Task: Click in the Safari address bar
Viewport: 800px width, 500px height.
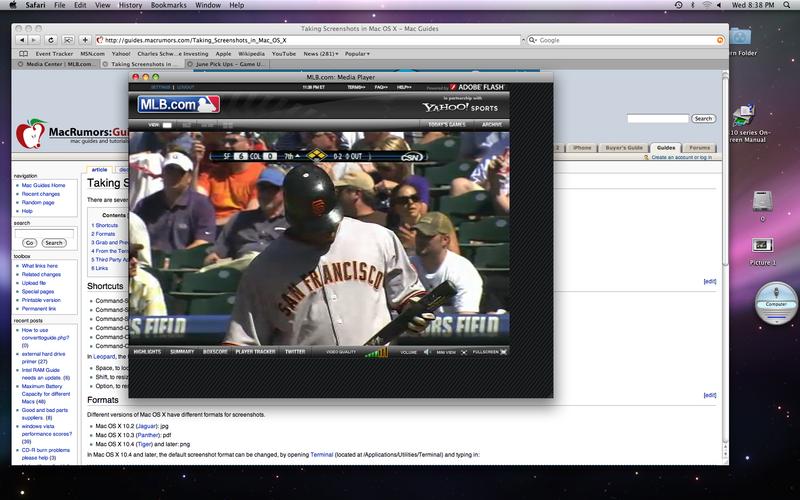Action: (x=308, y=40)
